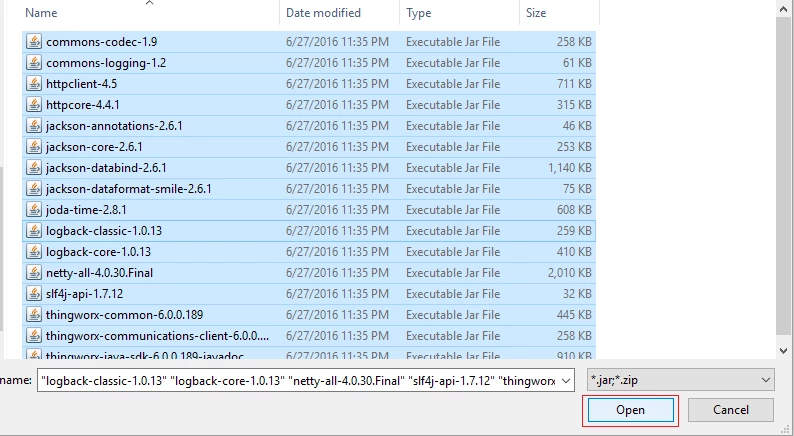
Task: Click Executable Jar File type for logback-core-1.0.13
Action: pyautogui.click(x=453, y=252)
